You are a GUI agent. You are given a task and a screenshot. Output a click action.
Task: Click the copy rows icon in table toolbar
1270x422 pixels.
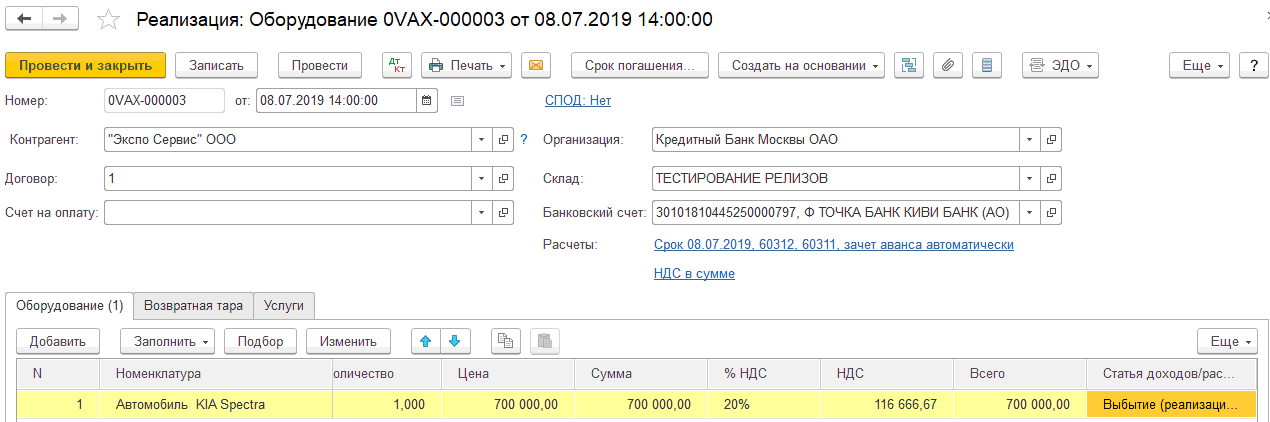pyautogui.click(x=506, y=341)
